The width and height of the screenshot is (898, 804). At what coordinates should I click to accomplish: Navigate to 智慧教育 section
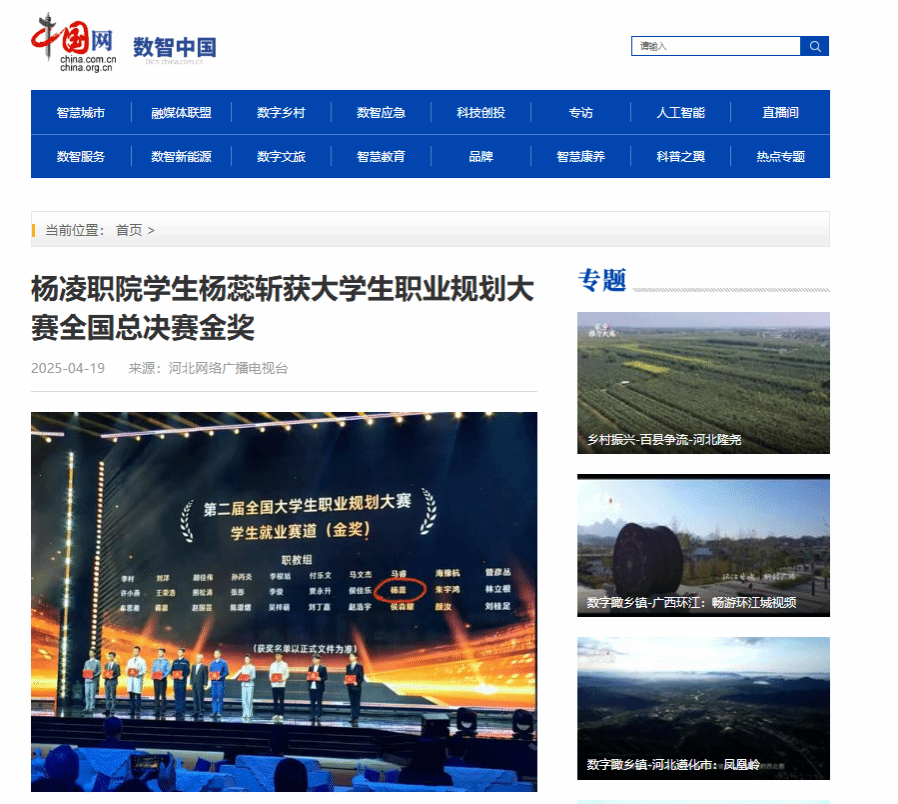coord(381,157)
